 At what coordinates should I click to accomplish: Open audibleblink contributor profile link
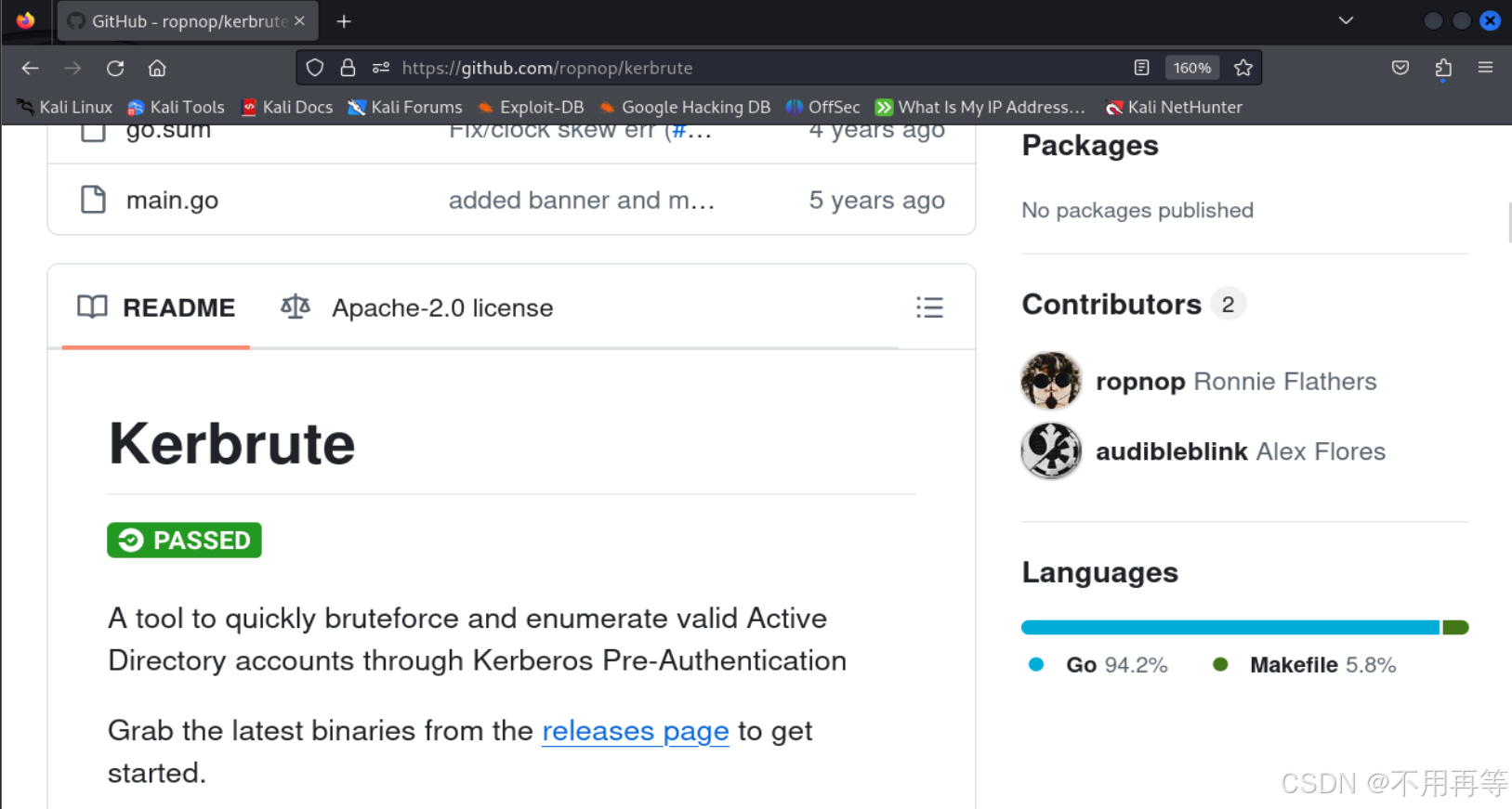click(x=1171, y=451)
